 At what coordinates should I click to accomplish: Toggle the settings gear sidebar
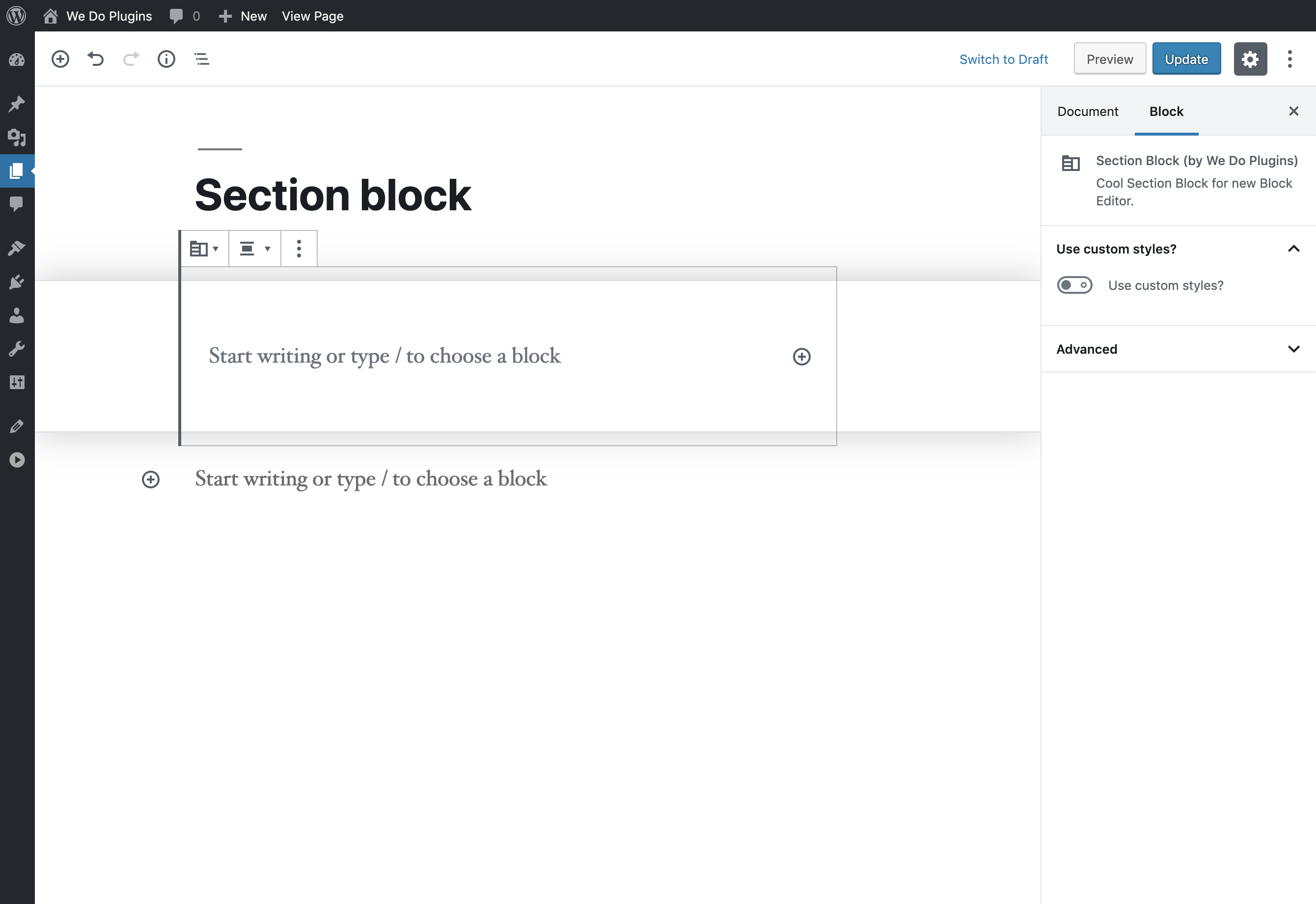(1250, 59)
